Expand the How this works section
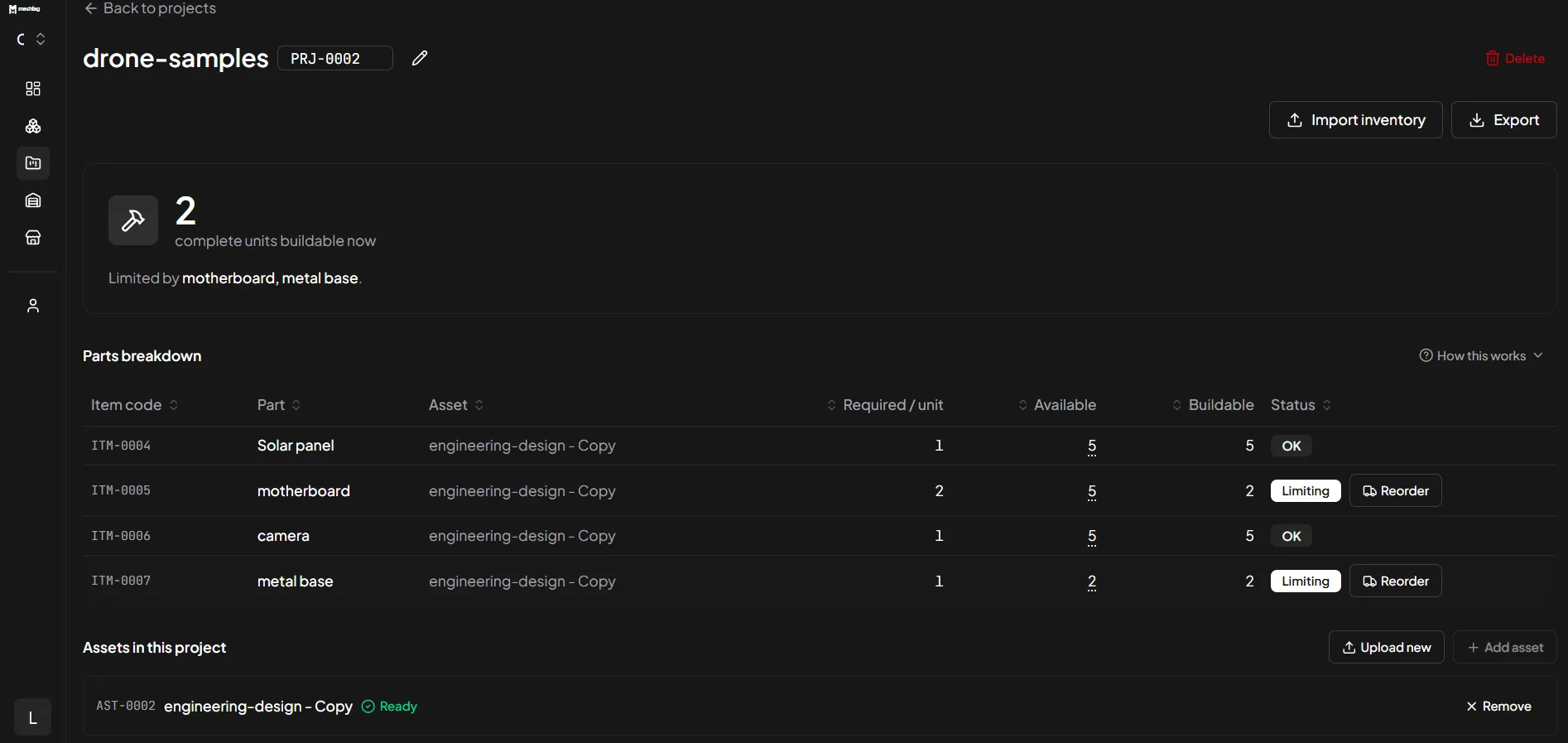 1481,355
